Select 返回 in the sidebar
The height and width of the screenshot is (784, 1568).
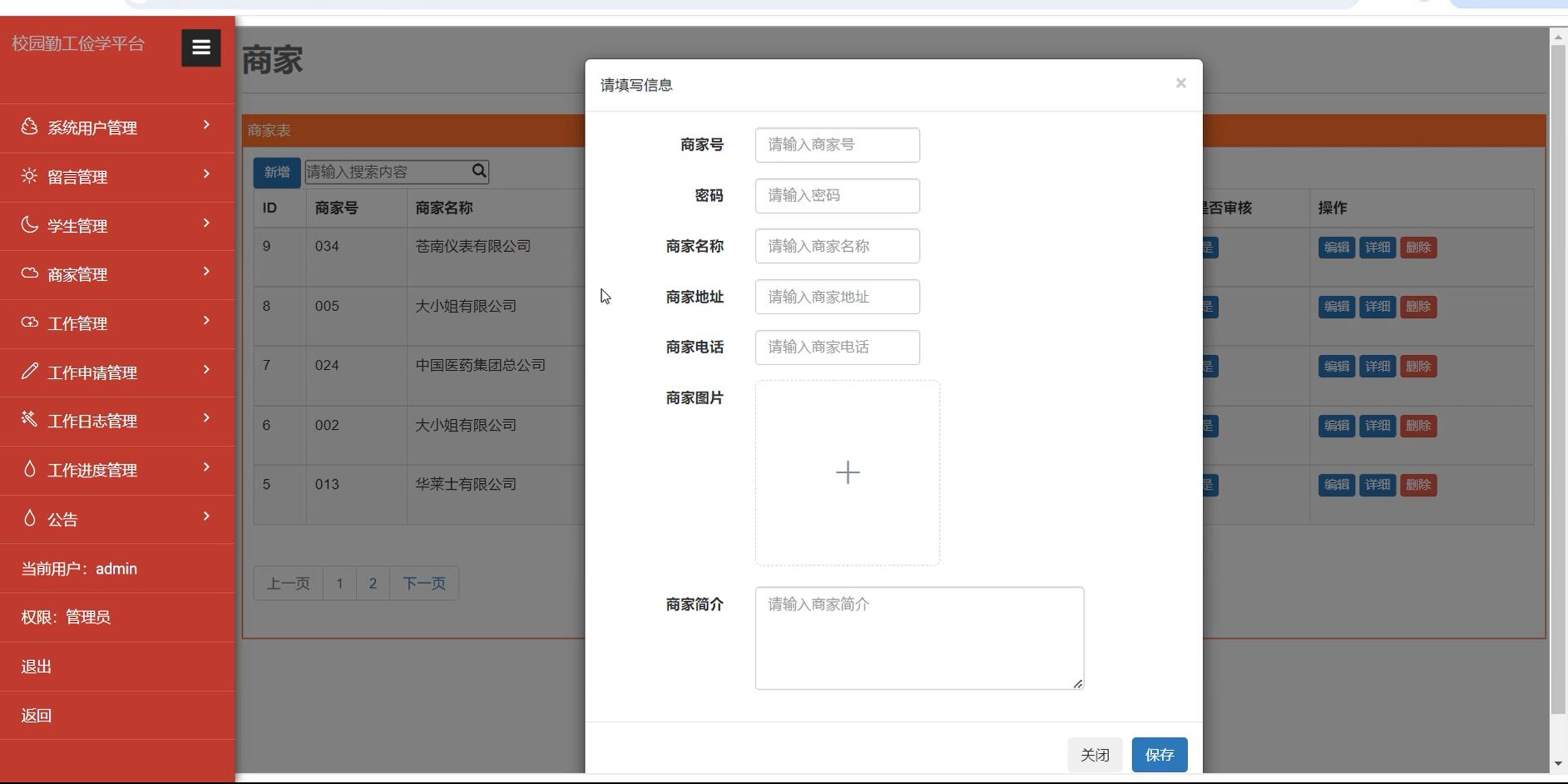pyautogui.click(x=37, y=715)
